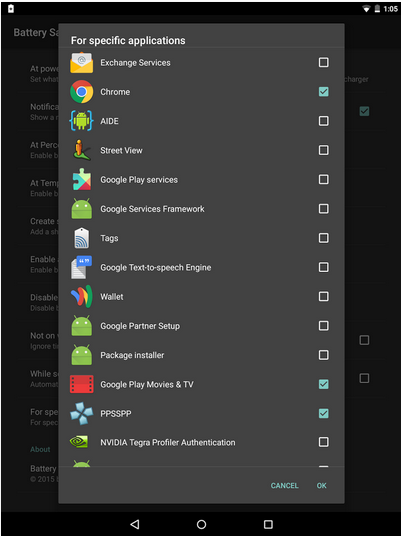Screen dimensions: 401x536
Task: Select the Google Play Movies & TV label
Action: [x=147, y=384]
